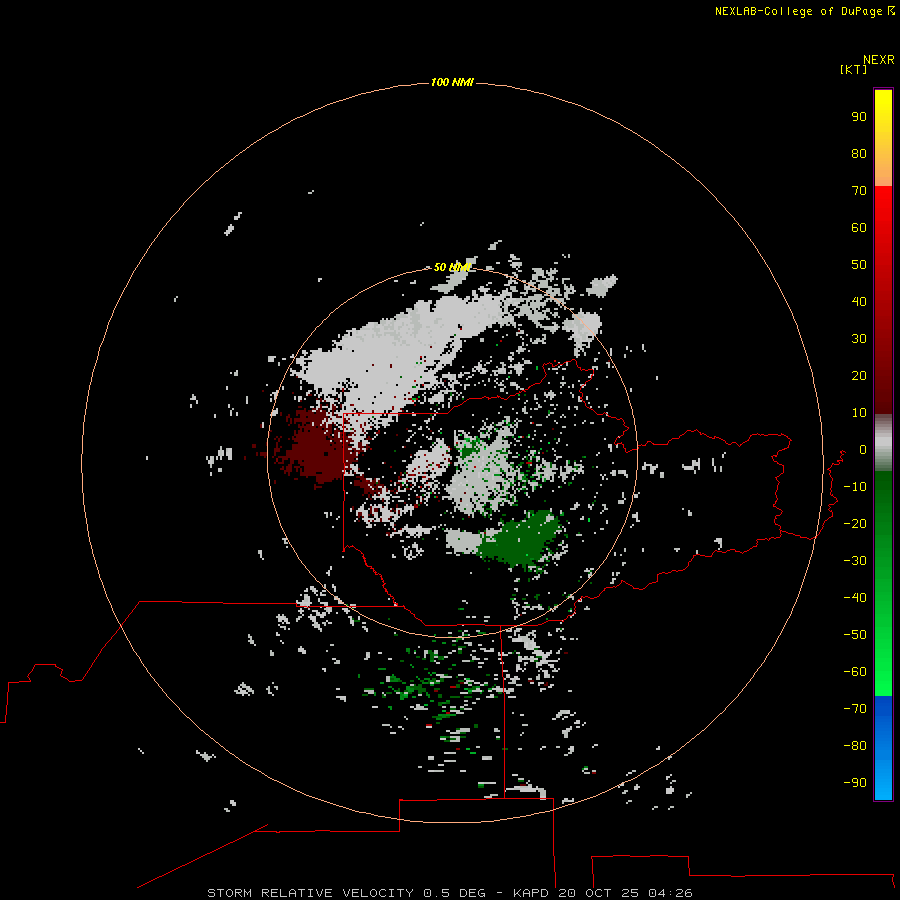This screenshot has height=900, width=900.
Task: Click the -20 value on velocity scale
Action: [x=855, y=523]
